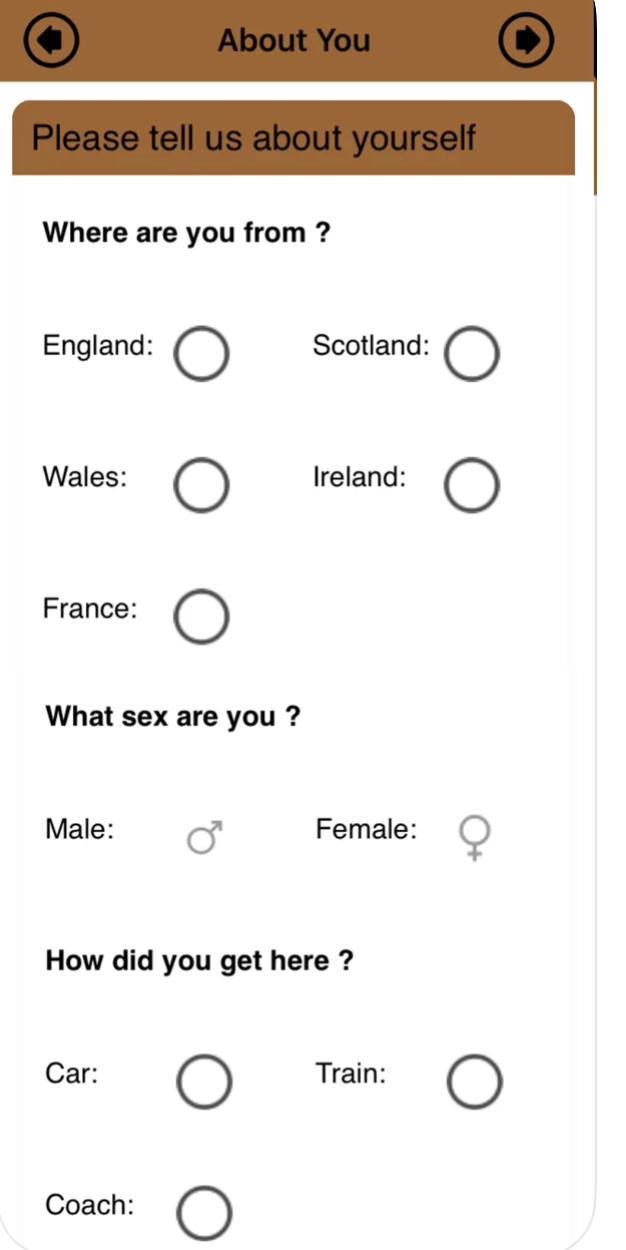Viewport: 626px width, 1250px height.
Task: Click the Male label text
Action: pos(80,829)
